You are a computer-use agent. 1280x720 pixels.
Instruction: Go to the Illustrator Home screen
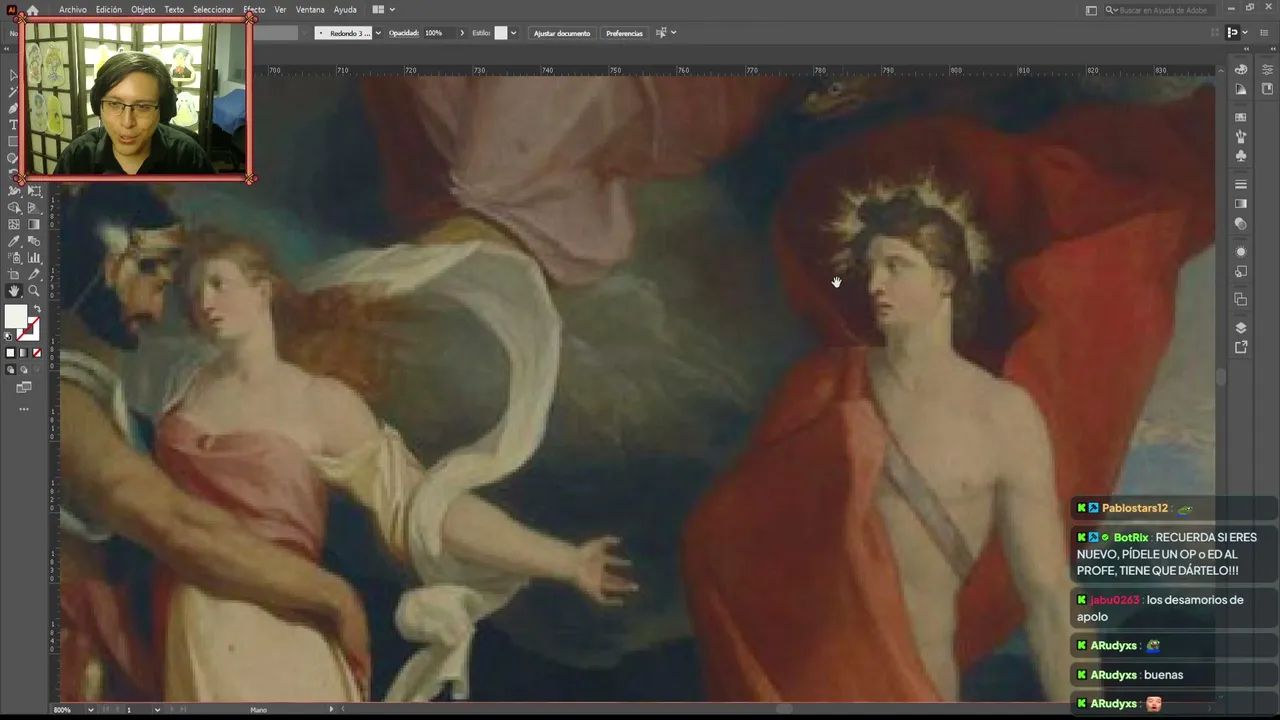click(x=32, y=10)
